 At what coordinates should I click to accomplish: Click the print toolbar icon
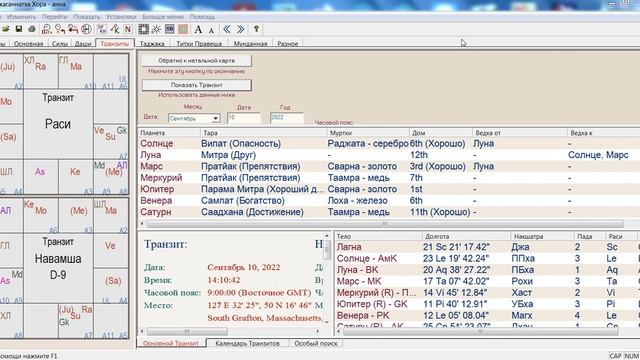(x=32, y=29)
